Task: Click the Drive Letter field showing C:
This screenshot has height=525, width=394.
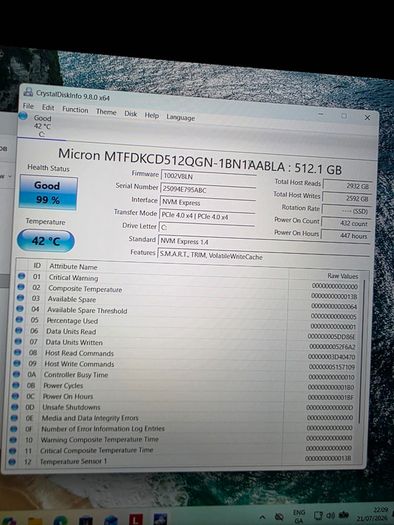Action: coord(207,228)
